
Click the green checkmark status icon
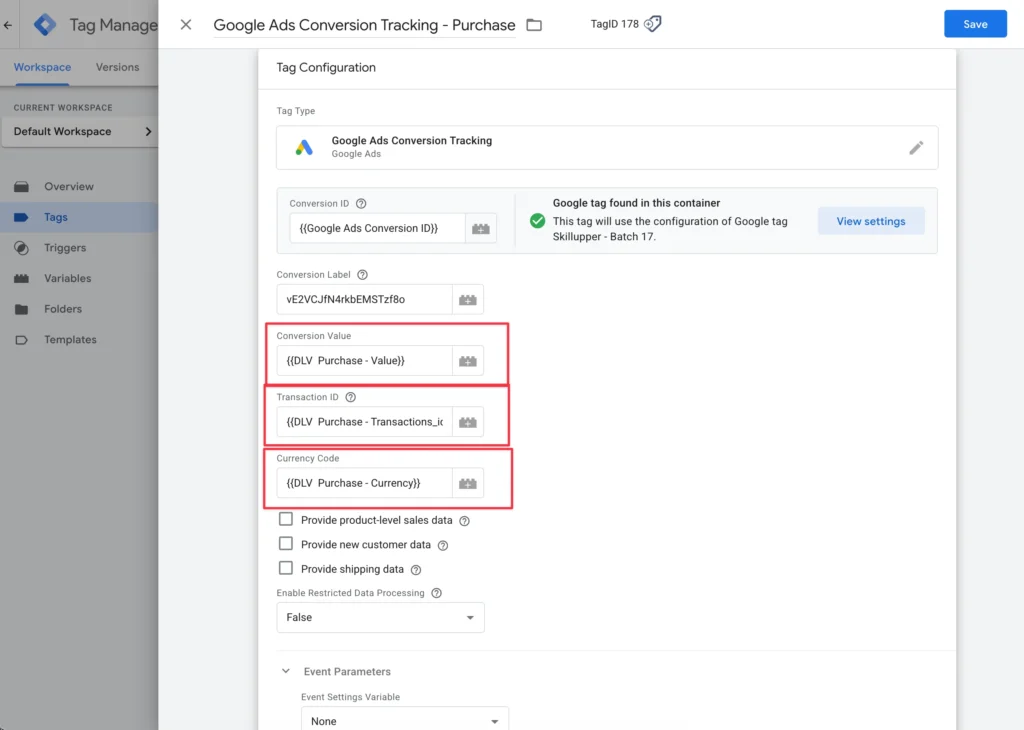pos(537,221)
